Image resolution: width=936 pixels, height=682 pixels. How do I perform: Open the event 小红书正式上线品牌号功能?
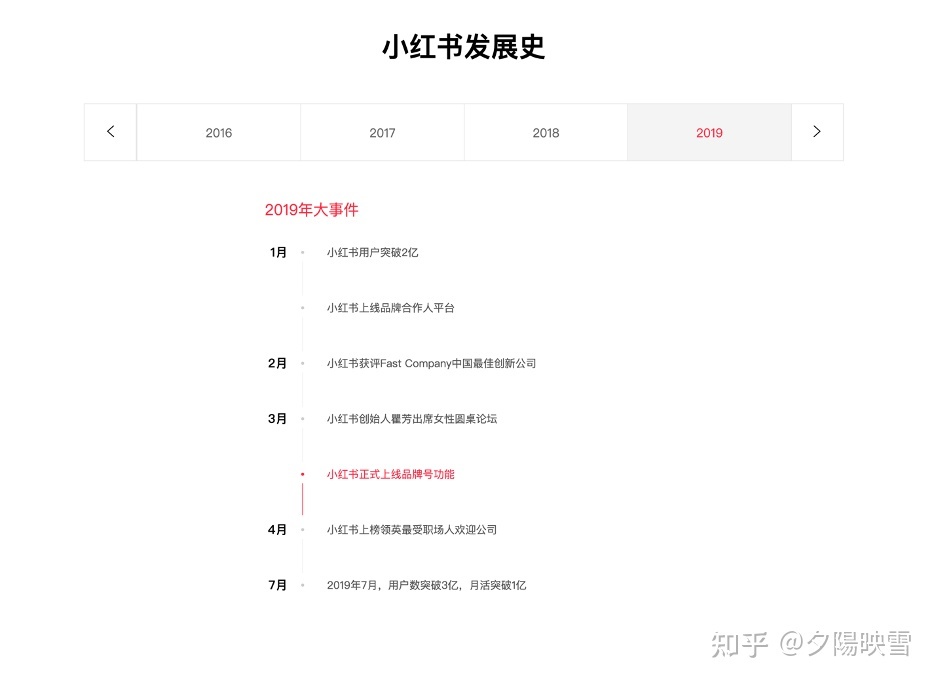pos(391,474)
